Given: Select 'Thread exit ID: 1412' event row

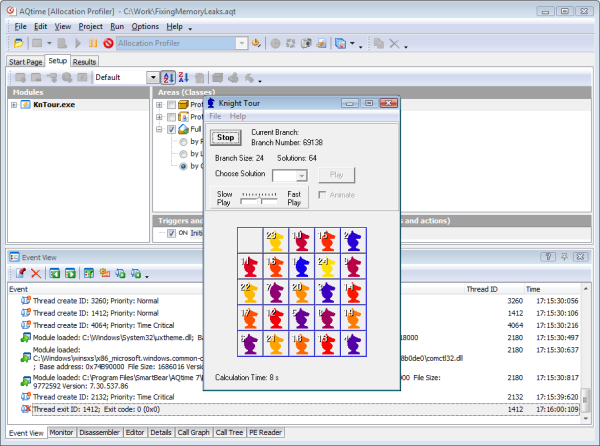Looking at the screenshot, I should [x=305, y=409].
